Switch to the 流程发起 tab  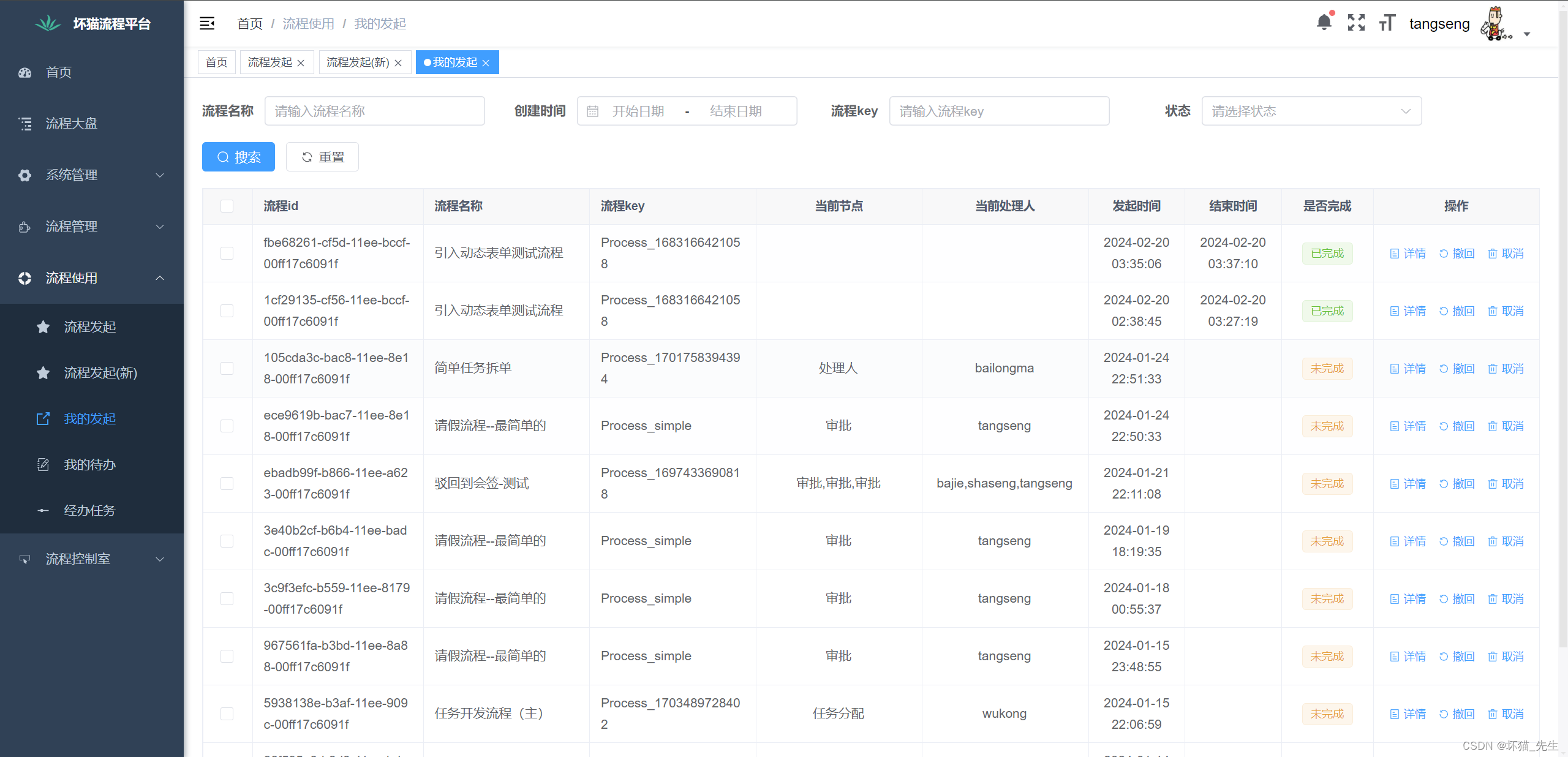[269, 62]
